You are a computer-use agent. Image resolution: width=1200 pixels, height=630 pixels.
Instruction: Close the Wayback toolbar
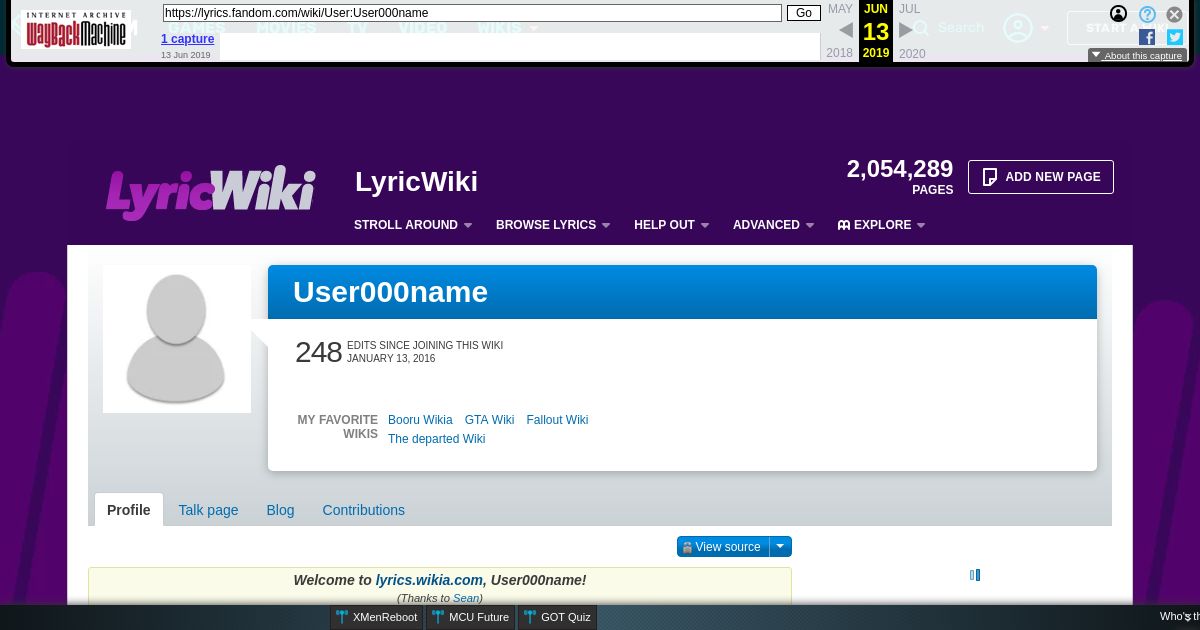[1175, 14]
